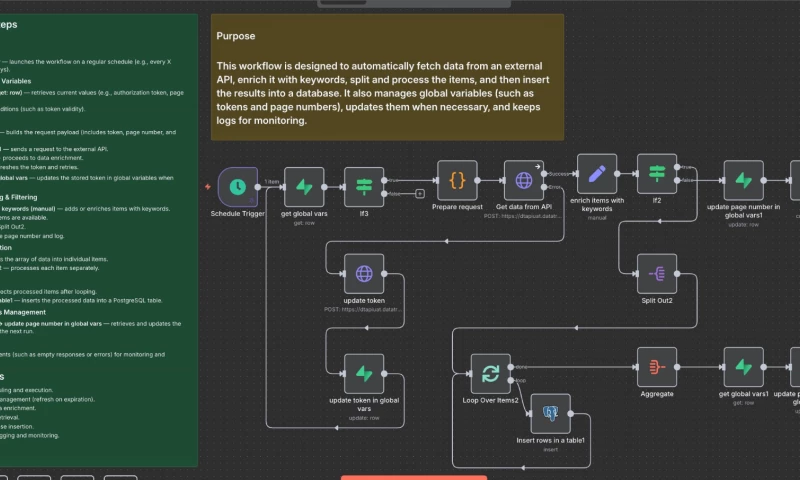Click Get data from API Success output dot

[x=544, y=173]
